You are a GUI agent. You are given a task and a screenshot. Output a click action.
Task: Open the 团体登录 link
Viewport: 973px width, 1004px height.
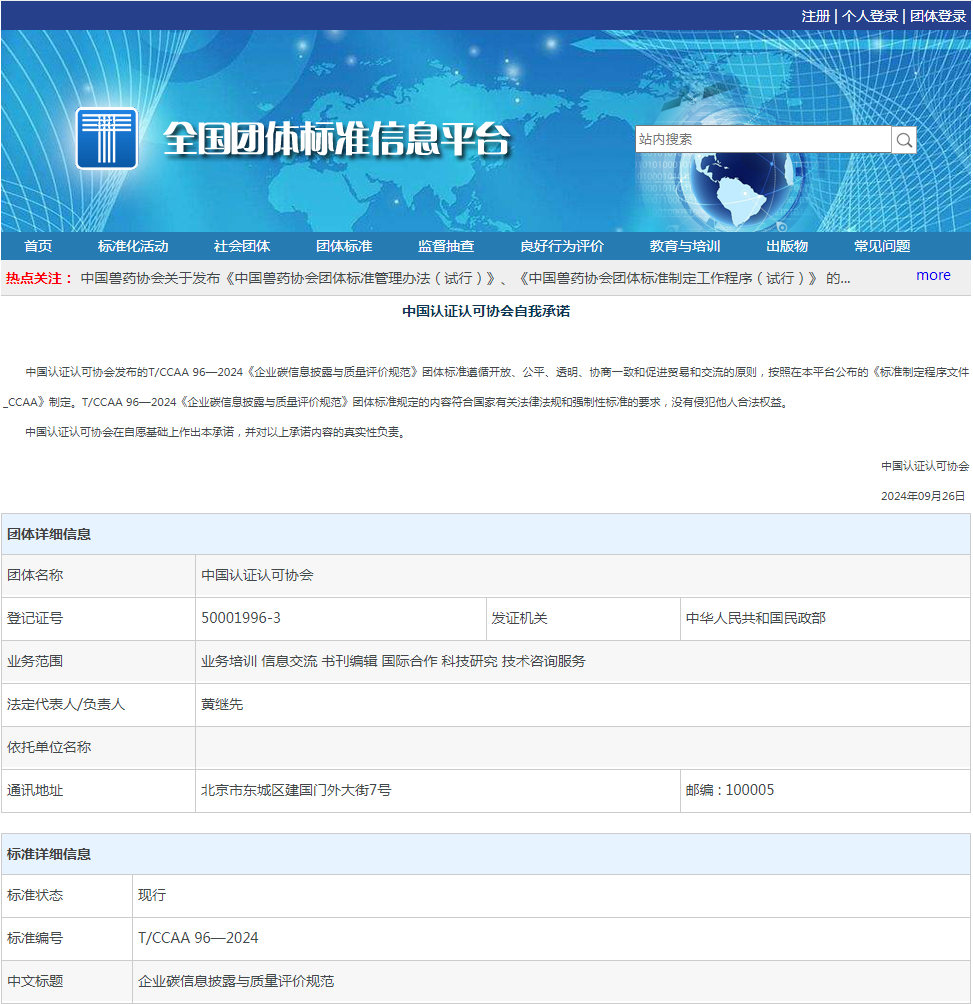pos(938,16)
